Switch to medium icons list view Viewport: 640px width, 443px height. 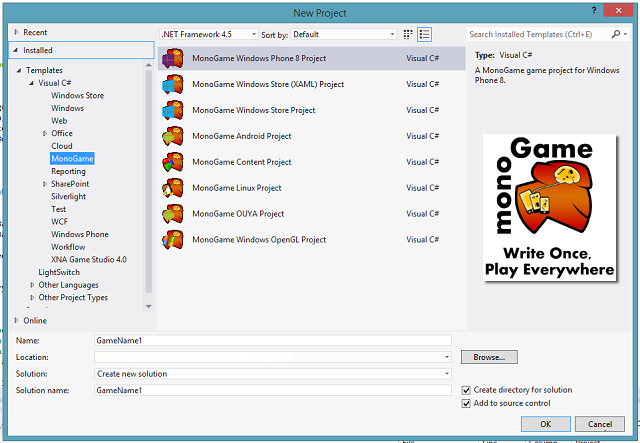pyautogui.click(x=424, y=34)
